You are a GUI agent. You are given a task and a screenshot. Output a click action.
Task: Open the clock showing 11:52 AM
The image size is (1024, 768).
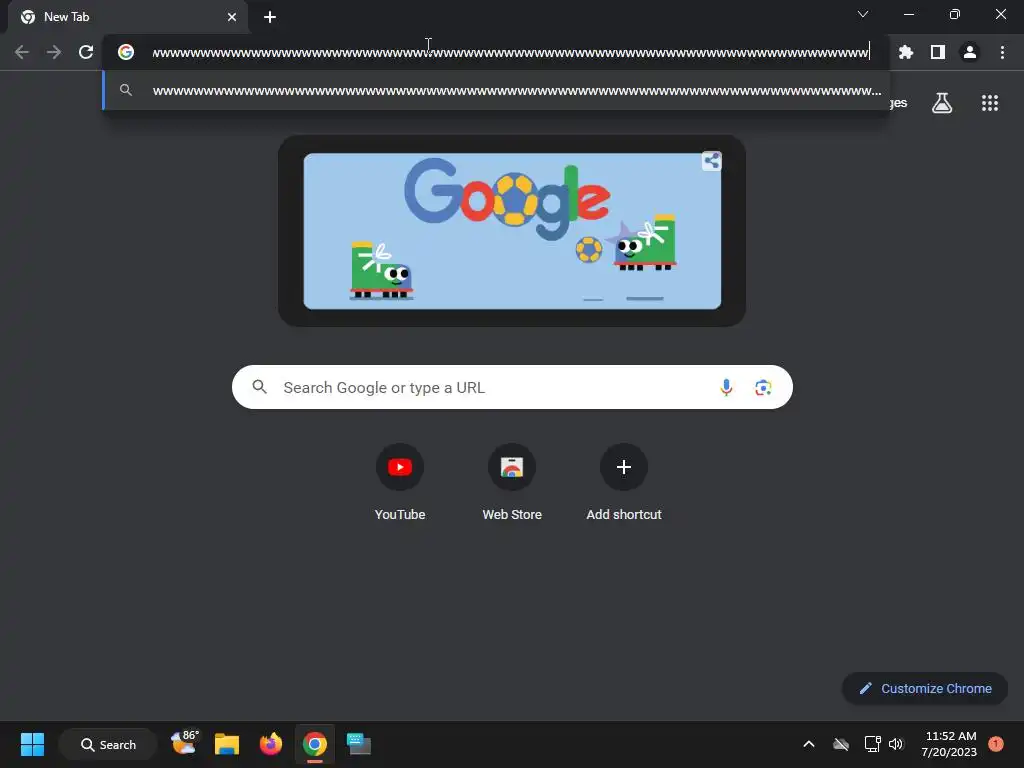(x=950, y=744)
